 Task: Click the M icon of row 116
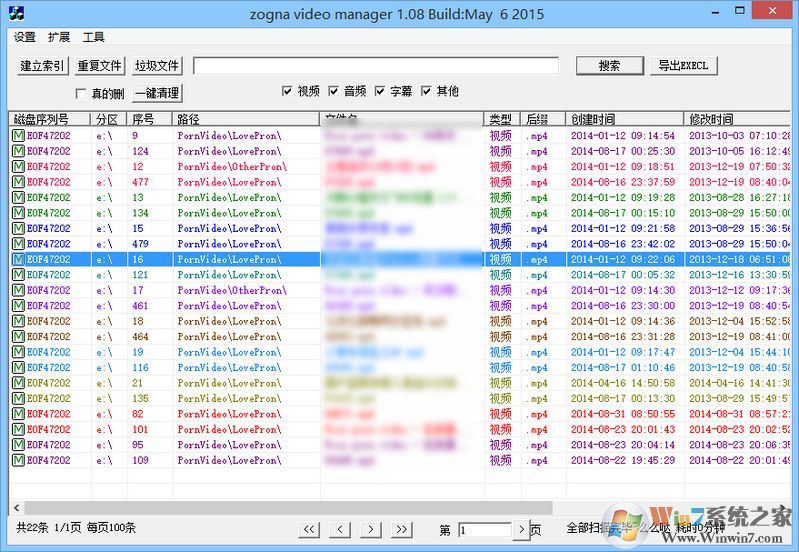click(18, 367)
